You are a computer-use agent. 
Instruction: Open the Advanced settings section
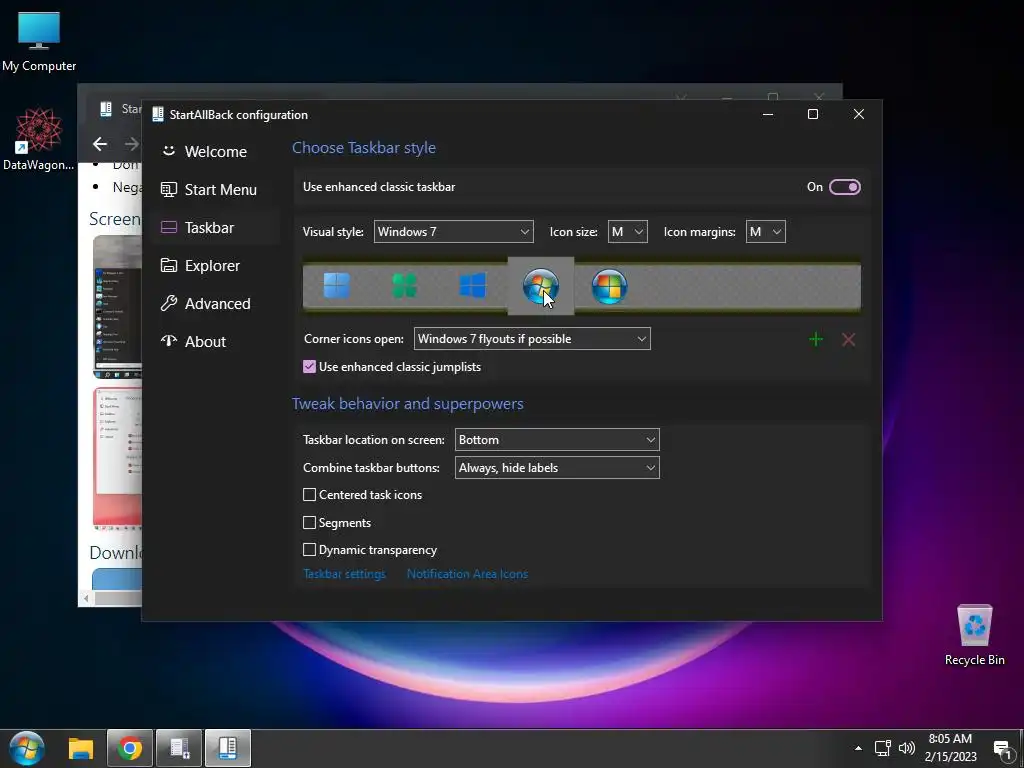click(216, 303)
